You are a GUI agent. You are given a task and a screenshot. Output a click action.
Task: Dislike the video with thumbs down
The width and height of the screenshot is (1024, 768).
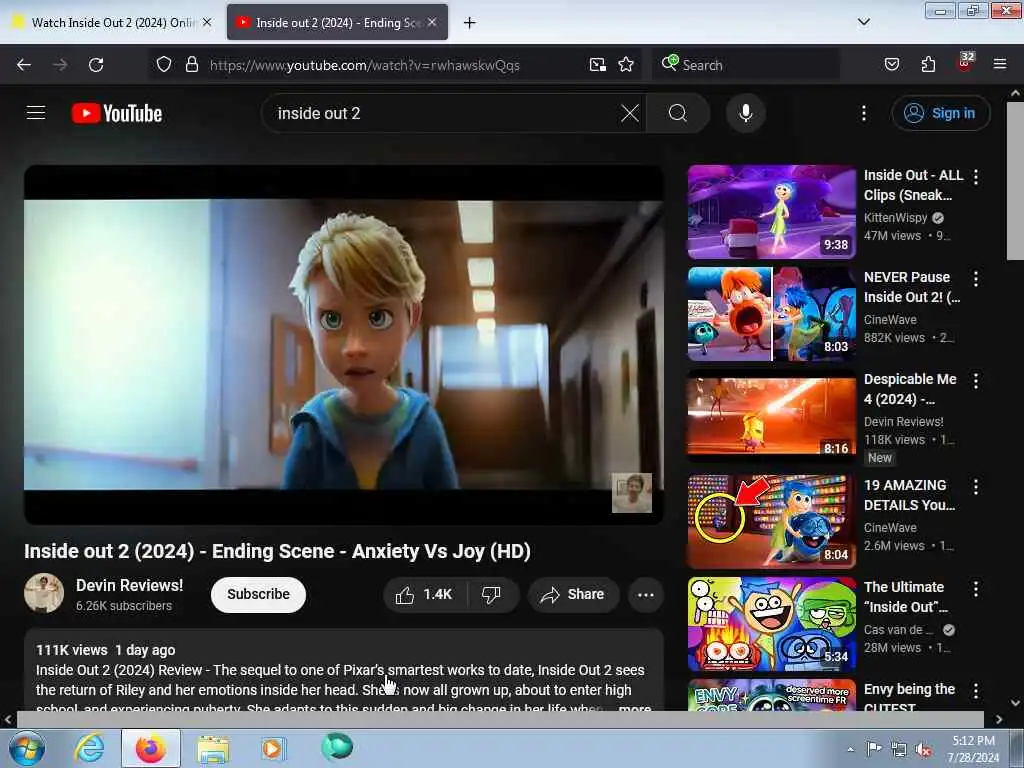pyautogui.click(x=492, y=594)
